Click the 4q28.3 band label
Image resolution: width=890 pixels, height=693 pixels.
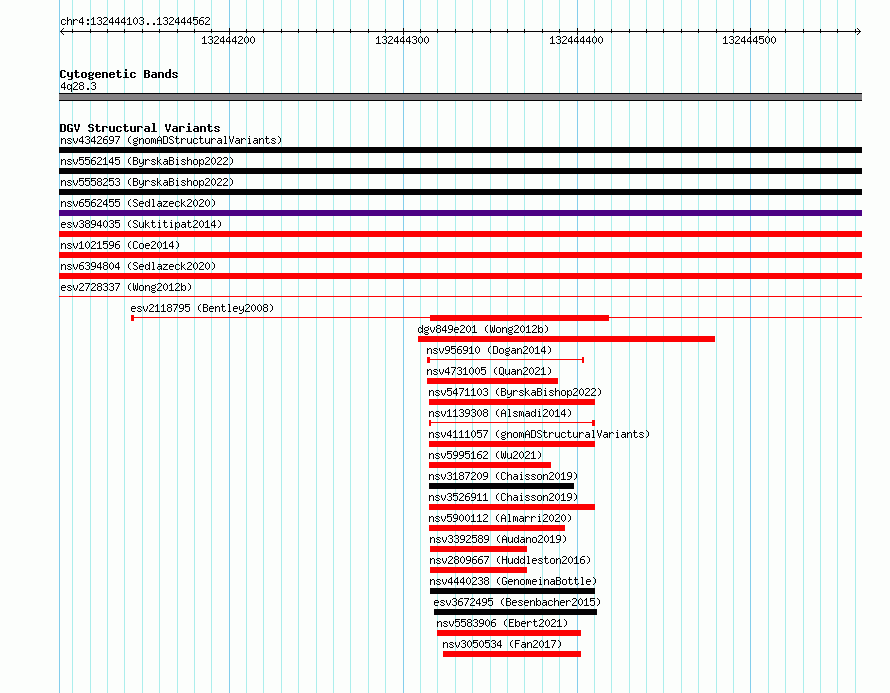(78, 86)
